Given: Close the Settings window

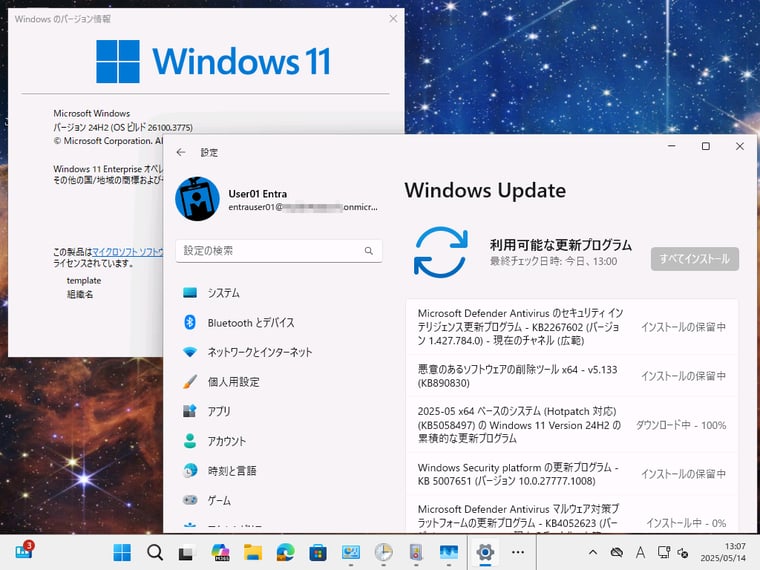Looking at the screenshot, I should click(740, 146).
